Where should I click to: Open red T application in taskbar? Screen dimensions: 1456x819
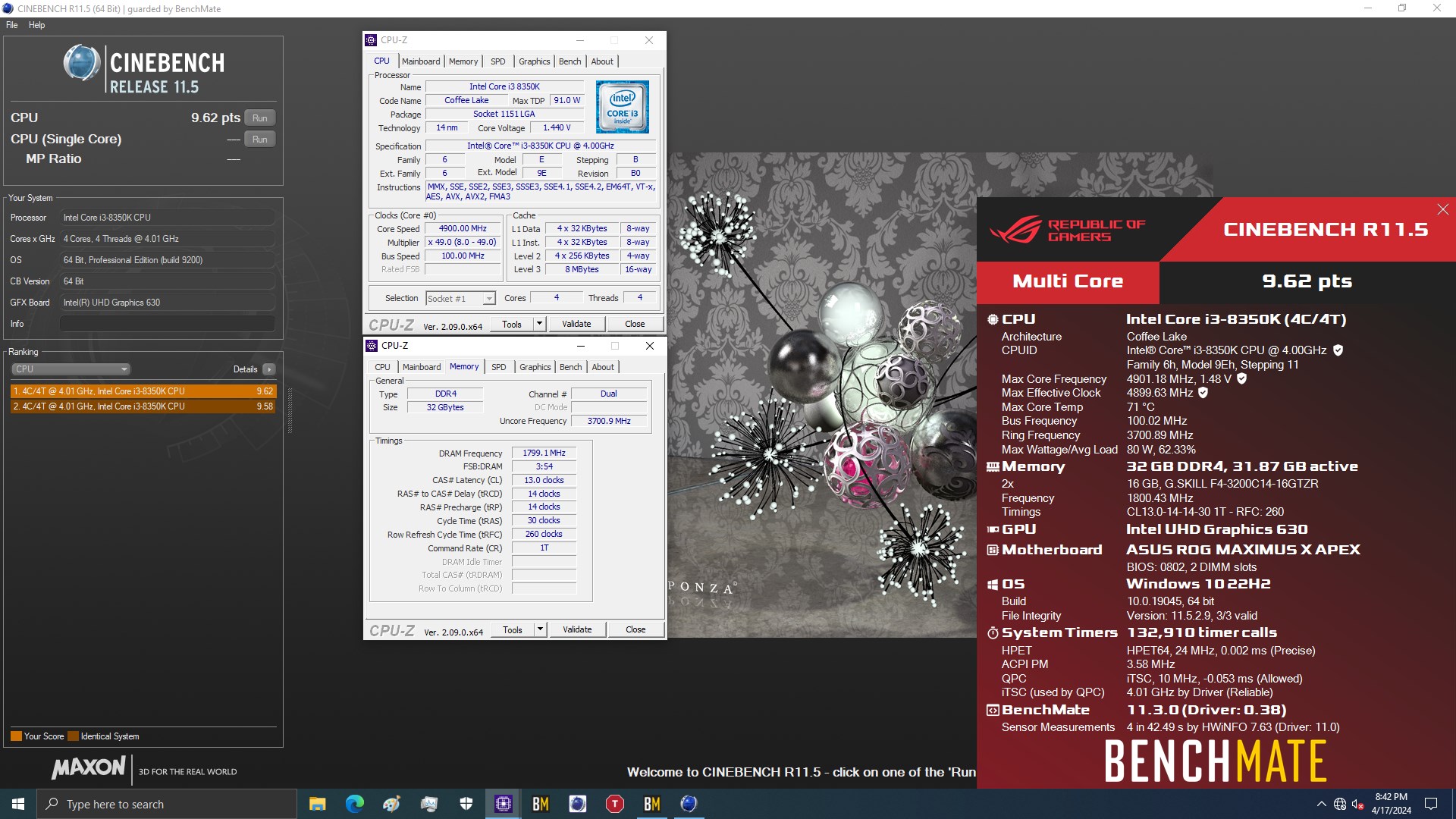click(x=614, y=804)
